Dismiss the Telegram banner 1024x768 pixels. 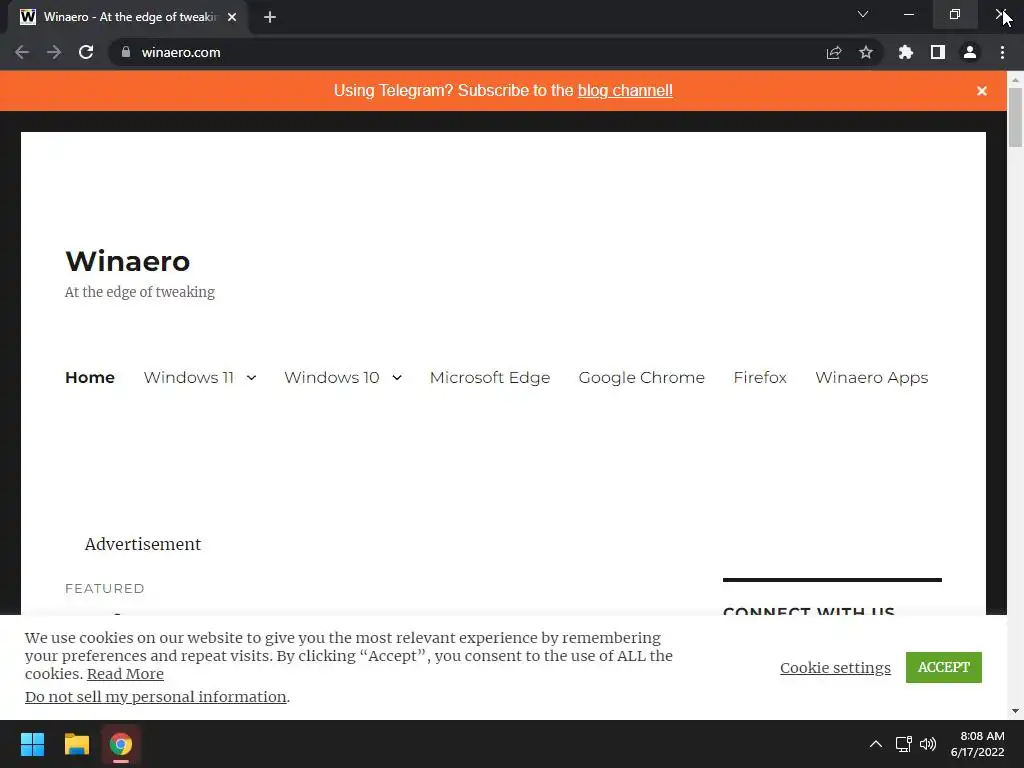click(982, 91)
